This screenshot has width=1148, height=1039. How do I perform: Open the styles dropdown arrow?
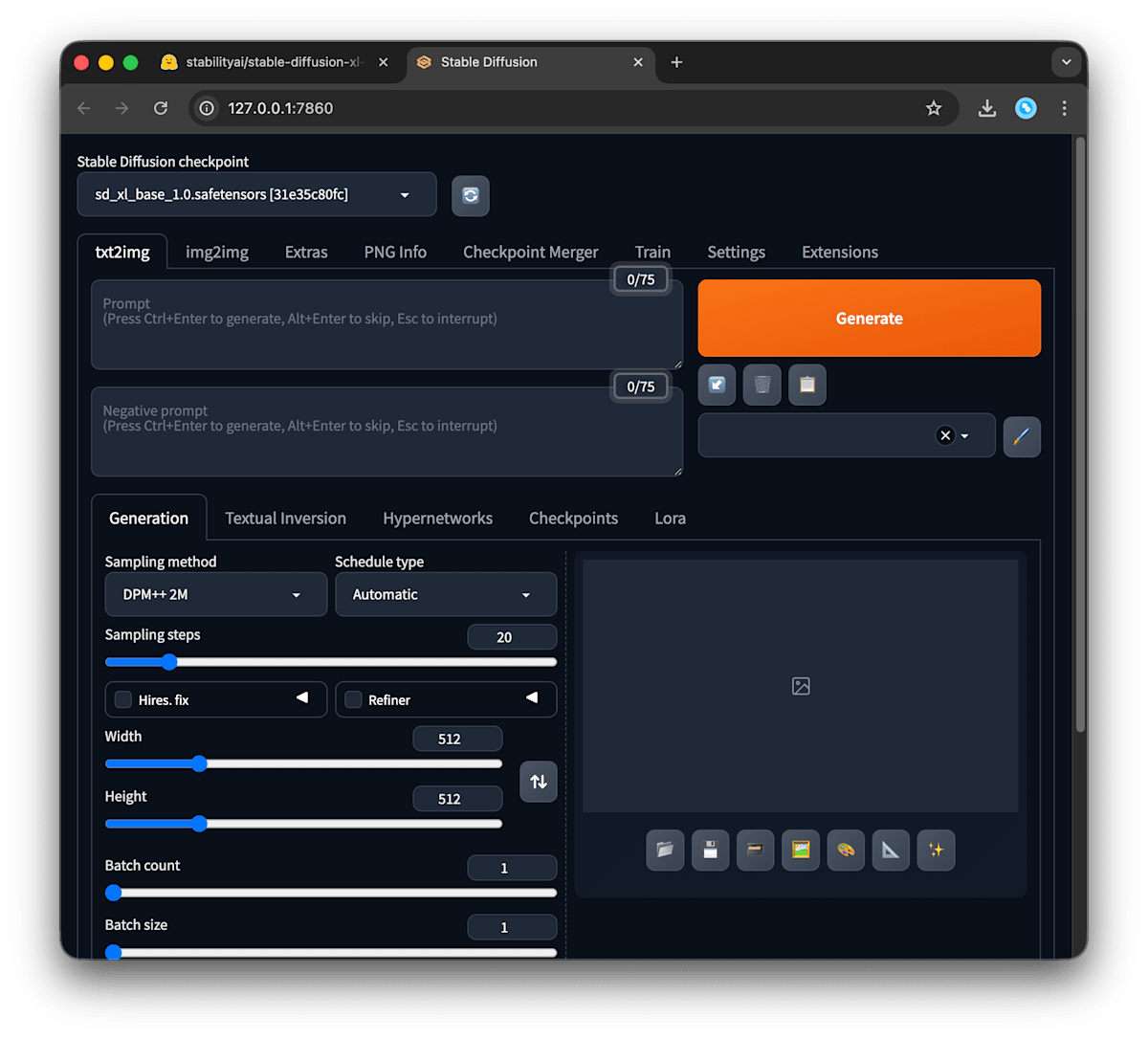[x=964, y=436]
